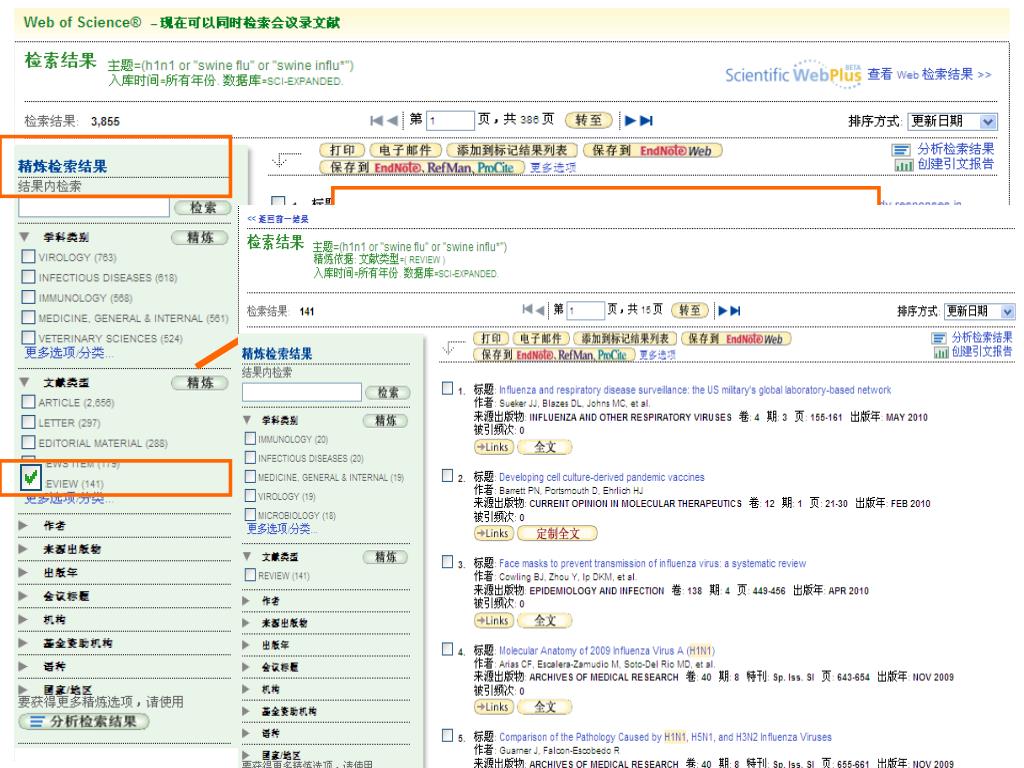Viewport: 1024px width, 768px height.
Task: Click analyze results icon in lower window
Action: [939, 338]
